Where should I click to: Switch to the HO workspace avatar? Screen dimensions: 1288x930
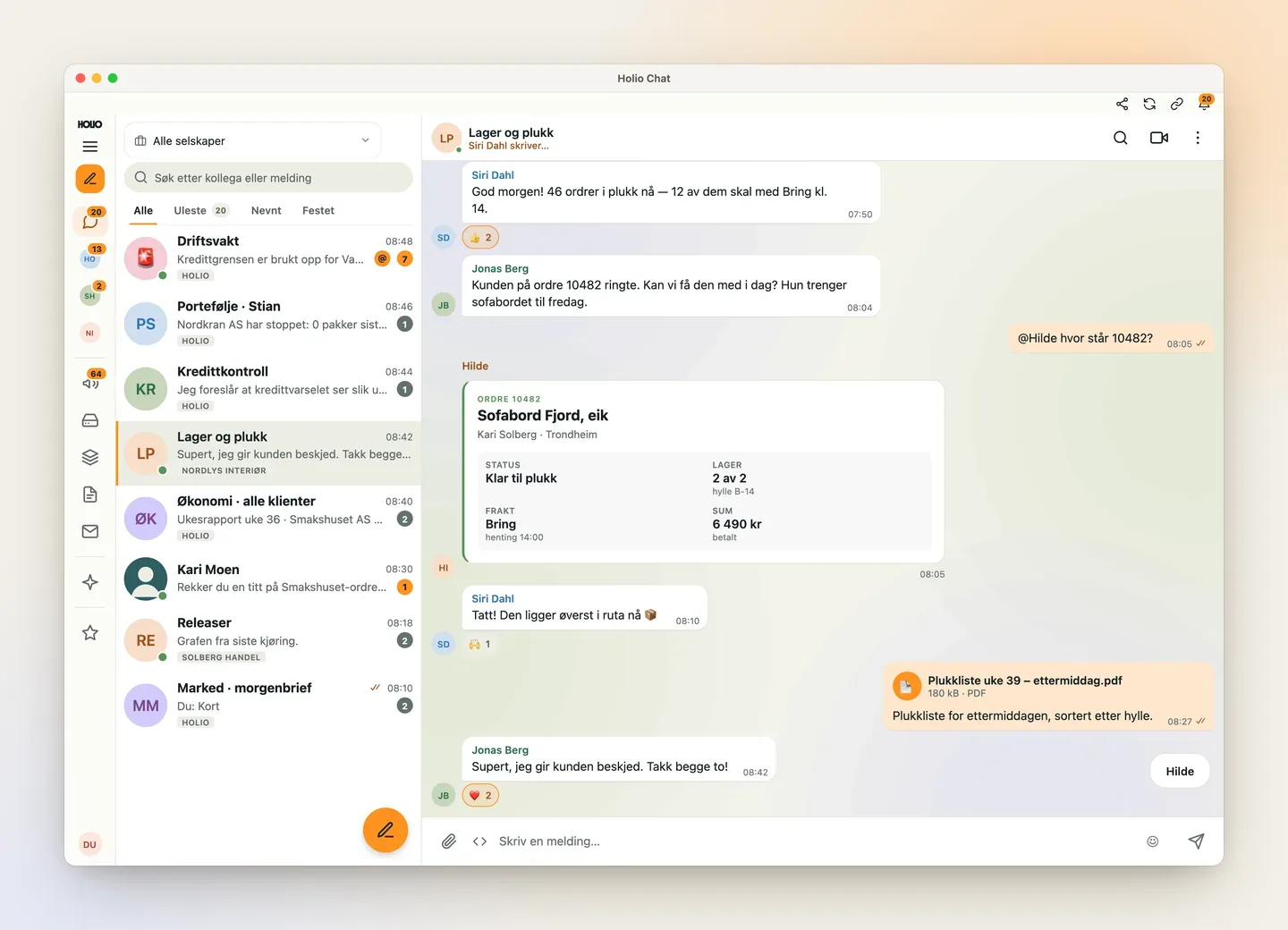point(90,258)
